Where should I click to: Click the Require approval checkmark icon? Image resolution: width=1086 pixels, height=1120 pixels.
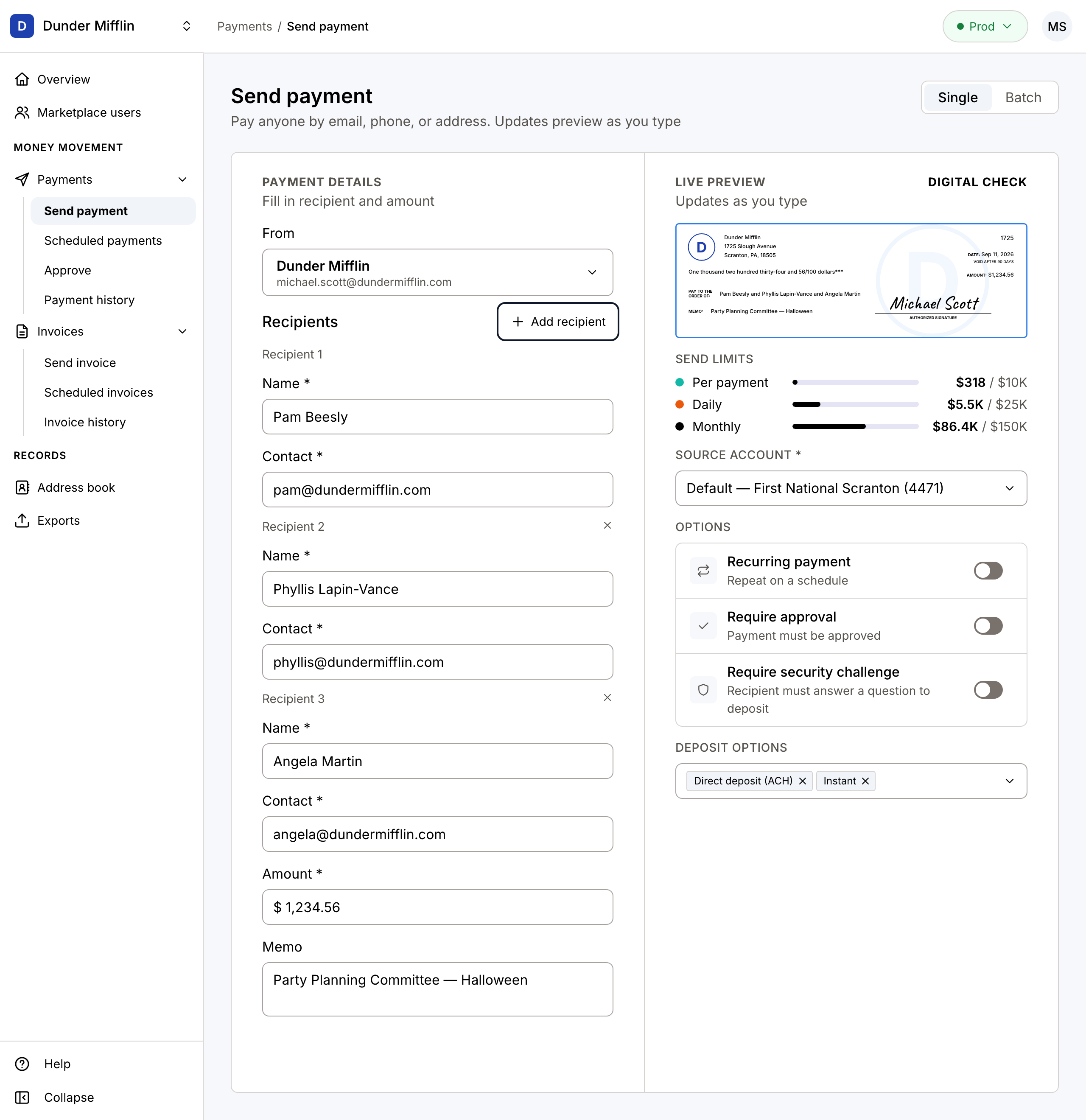coord(703,626)
